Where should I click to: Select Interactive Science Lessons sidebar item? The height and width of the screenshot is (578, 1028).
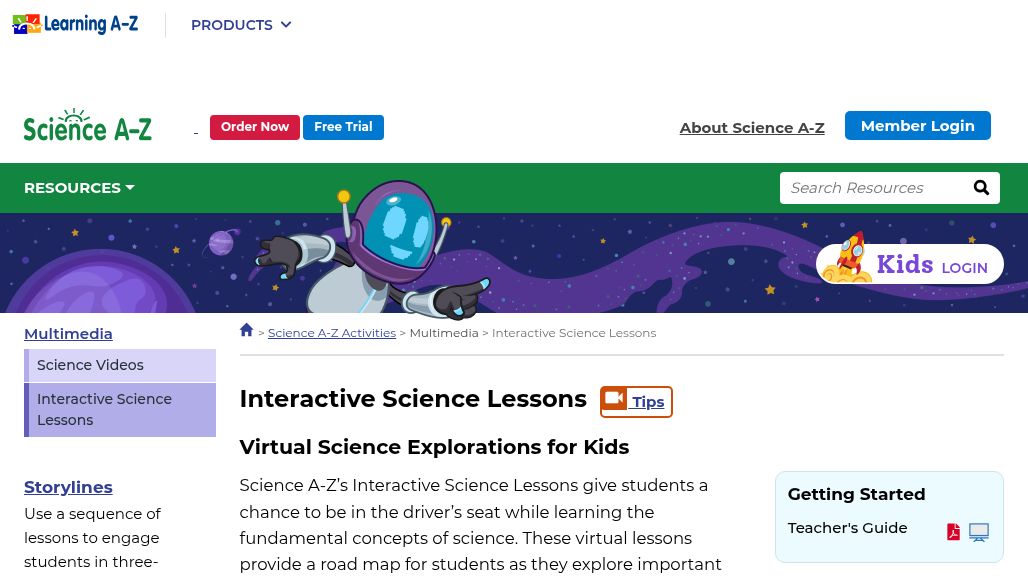[120, 410]
